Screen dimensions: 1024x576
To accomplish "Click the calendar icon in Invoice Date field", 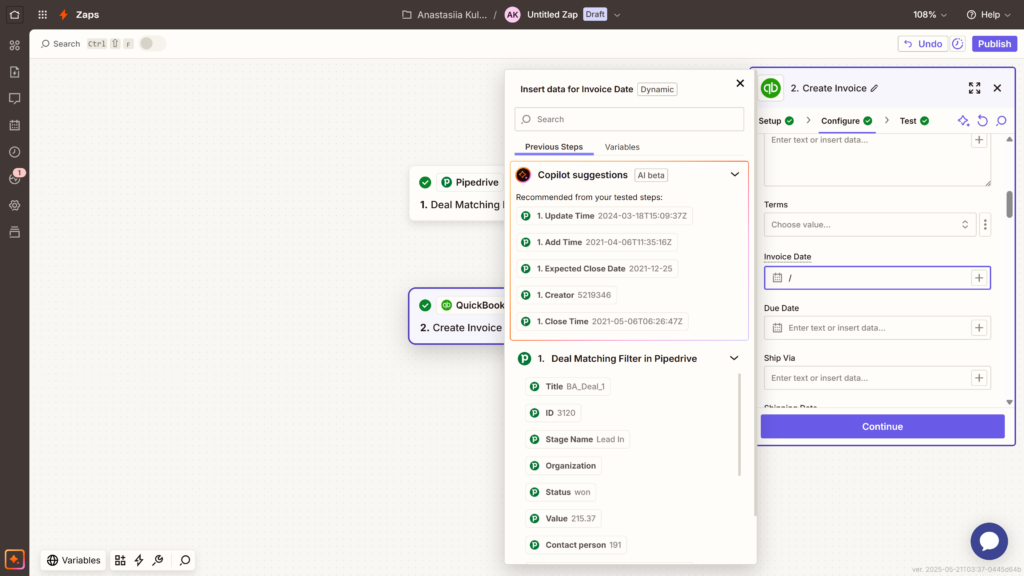I will (777, 278).
